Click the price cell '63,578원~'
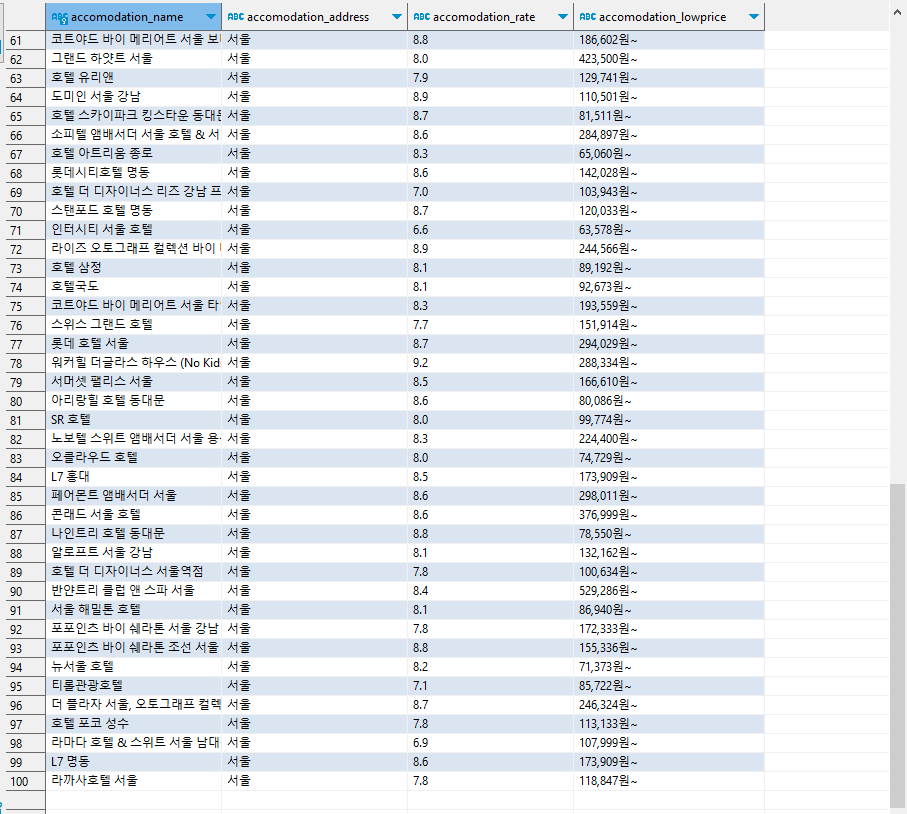907x814 pixels. point(669,230)
